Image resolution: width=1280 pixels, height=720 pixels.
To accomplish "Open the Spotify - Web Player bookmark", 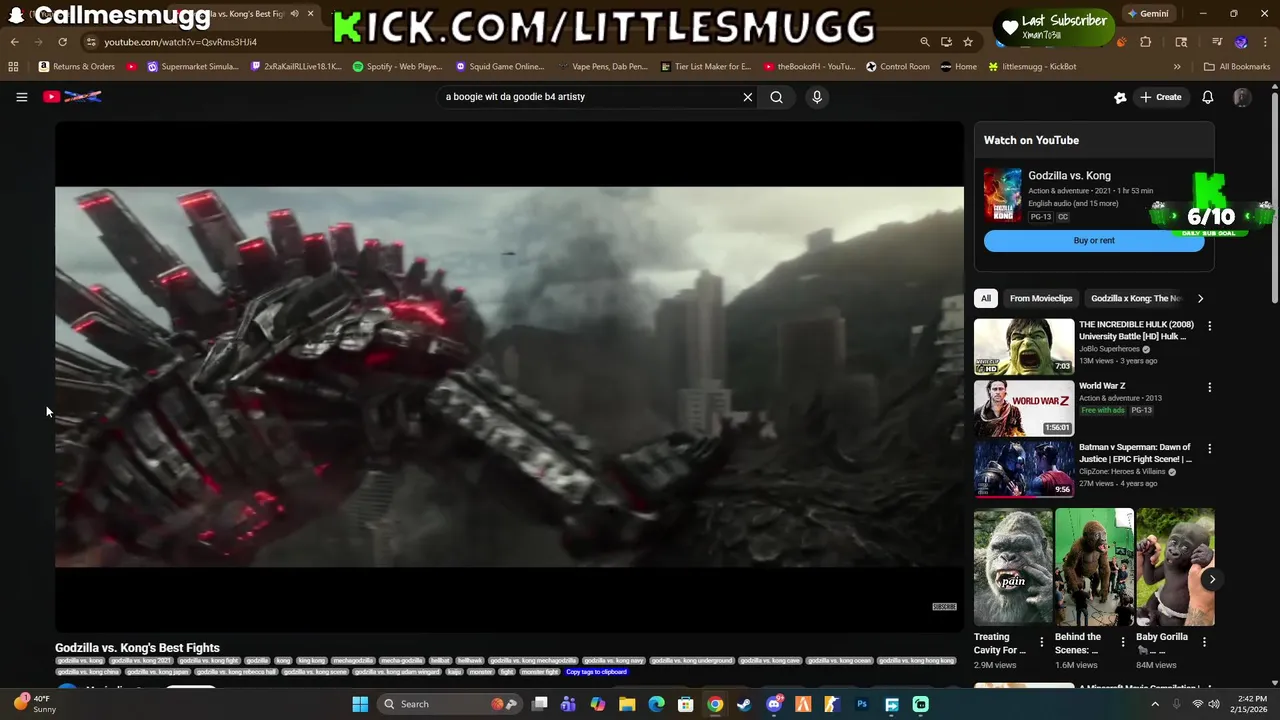I will [x=397, y=67].
